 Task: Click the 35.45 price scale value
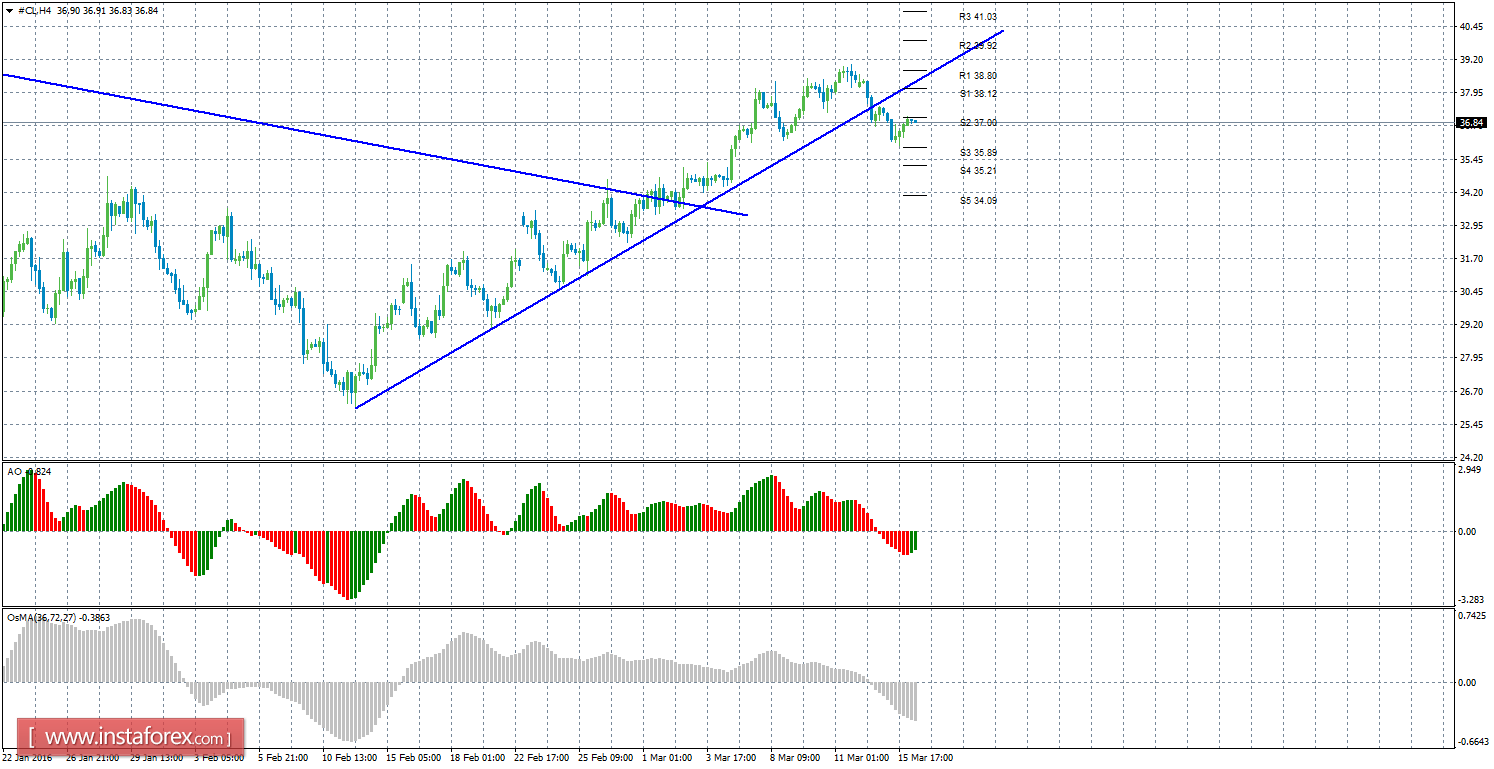1471,160
